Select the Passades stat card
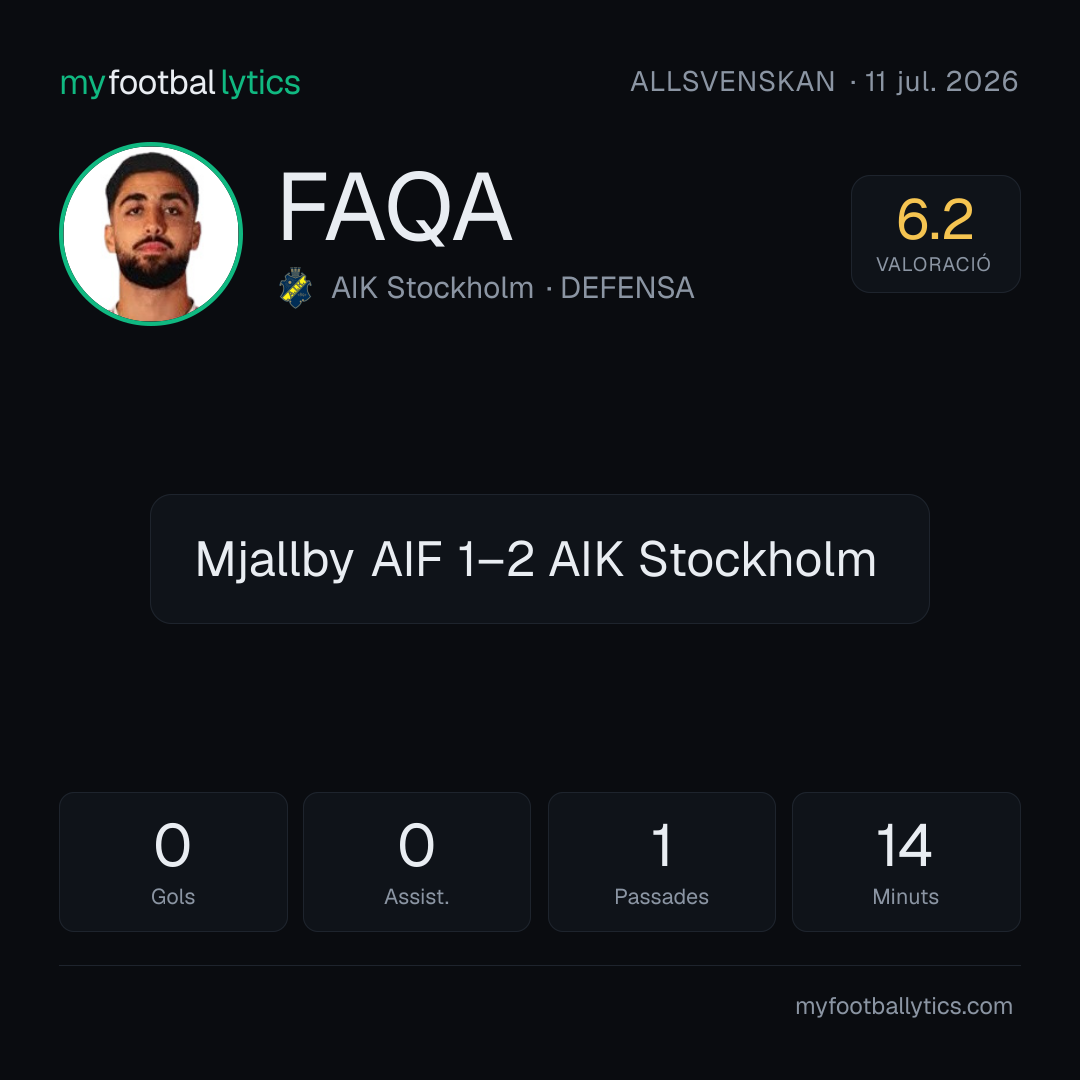The image size is (1080, 1080). [x=661, y=862]
